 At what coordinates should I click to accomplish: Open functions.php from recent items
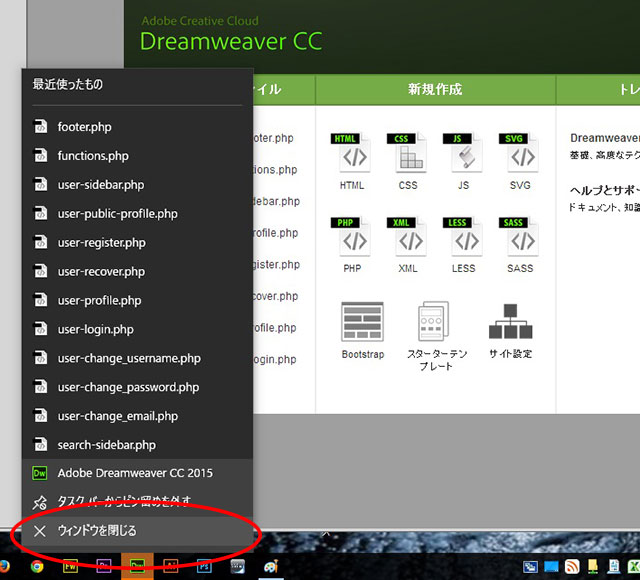[138, 156]
